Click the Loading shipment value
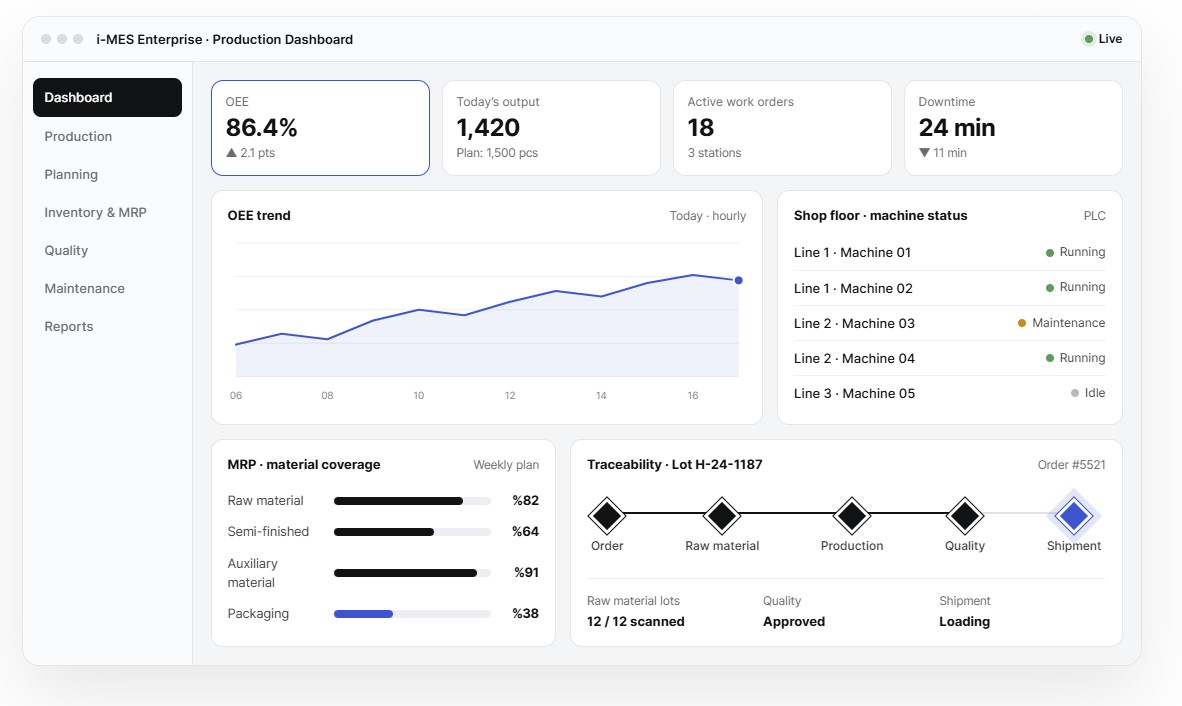Image resolution: width=1182 pixels, height=706 pixels. 964,622
